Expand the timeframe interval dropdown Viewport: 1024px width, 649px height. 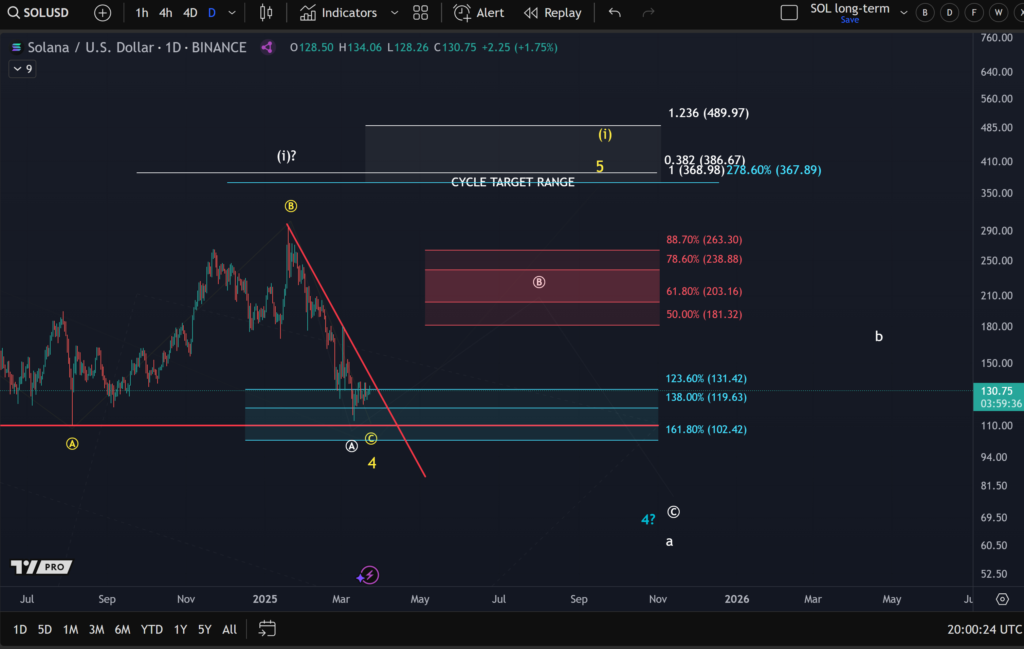(232, 12)
